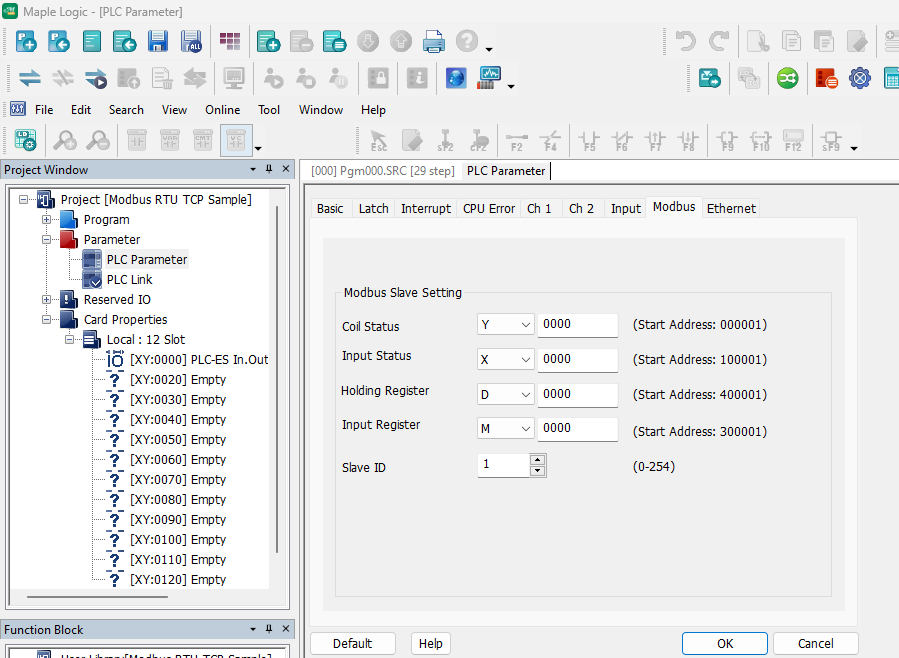
Task: Click the project tree horizontal scrollbar
Action: [x=97, y=597]
